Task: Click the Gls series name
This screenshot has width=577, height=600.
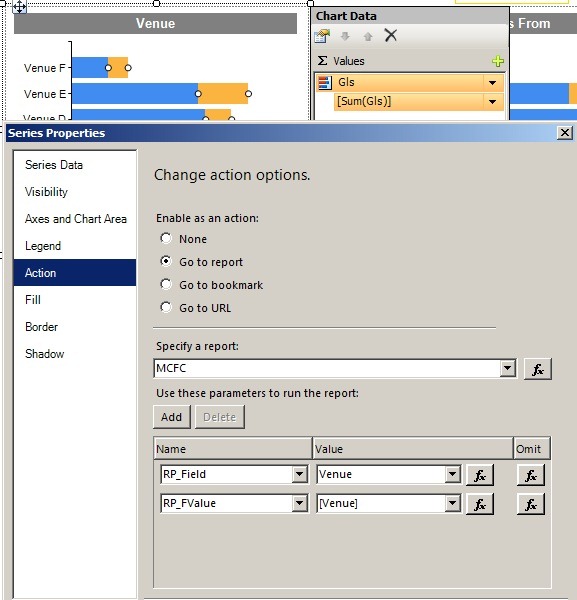Action: [346, 82]
